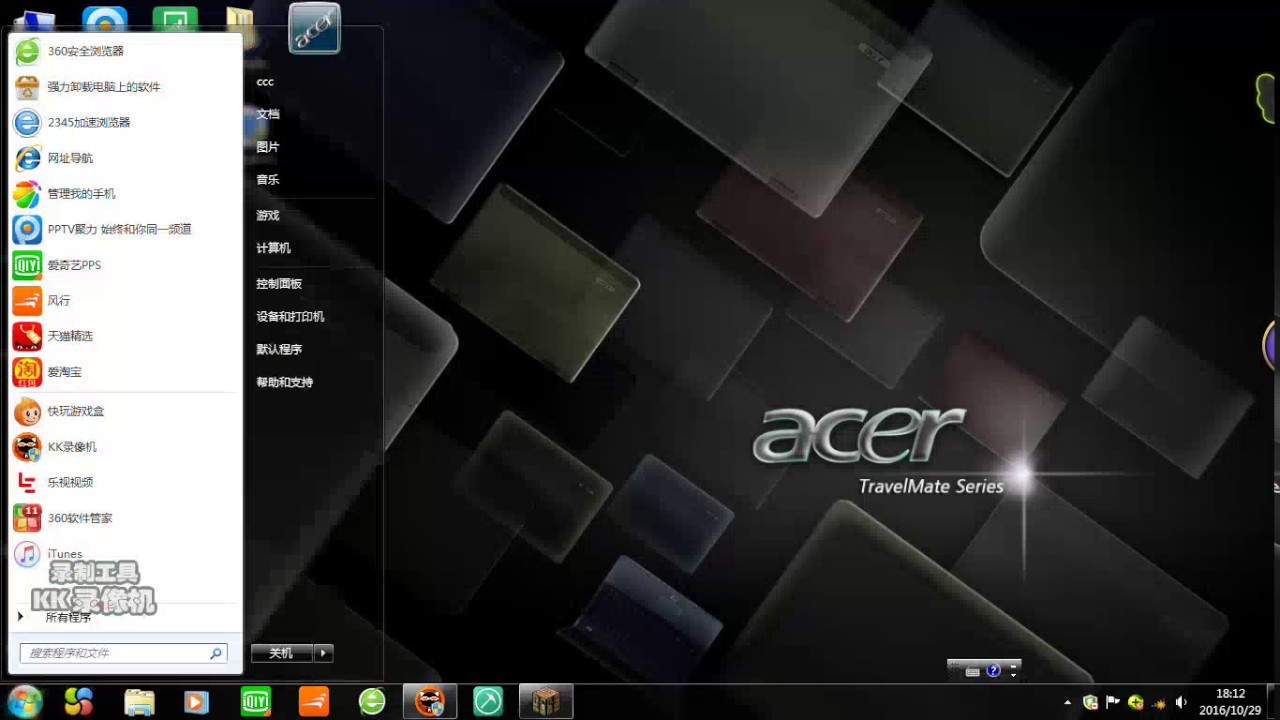Screen dimensions: 1280x720
Task: Show hidden system tray icons
Action: coord(1067,703)
